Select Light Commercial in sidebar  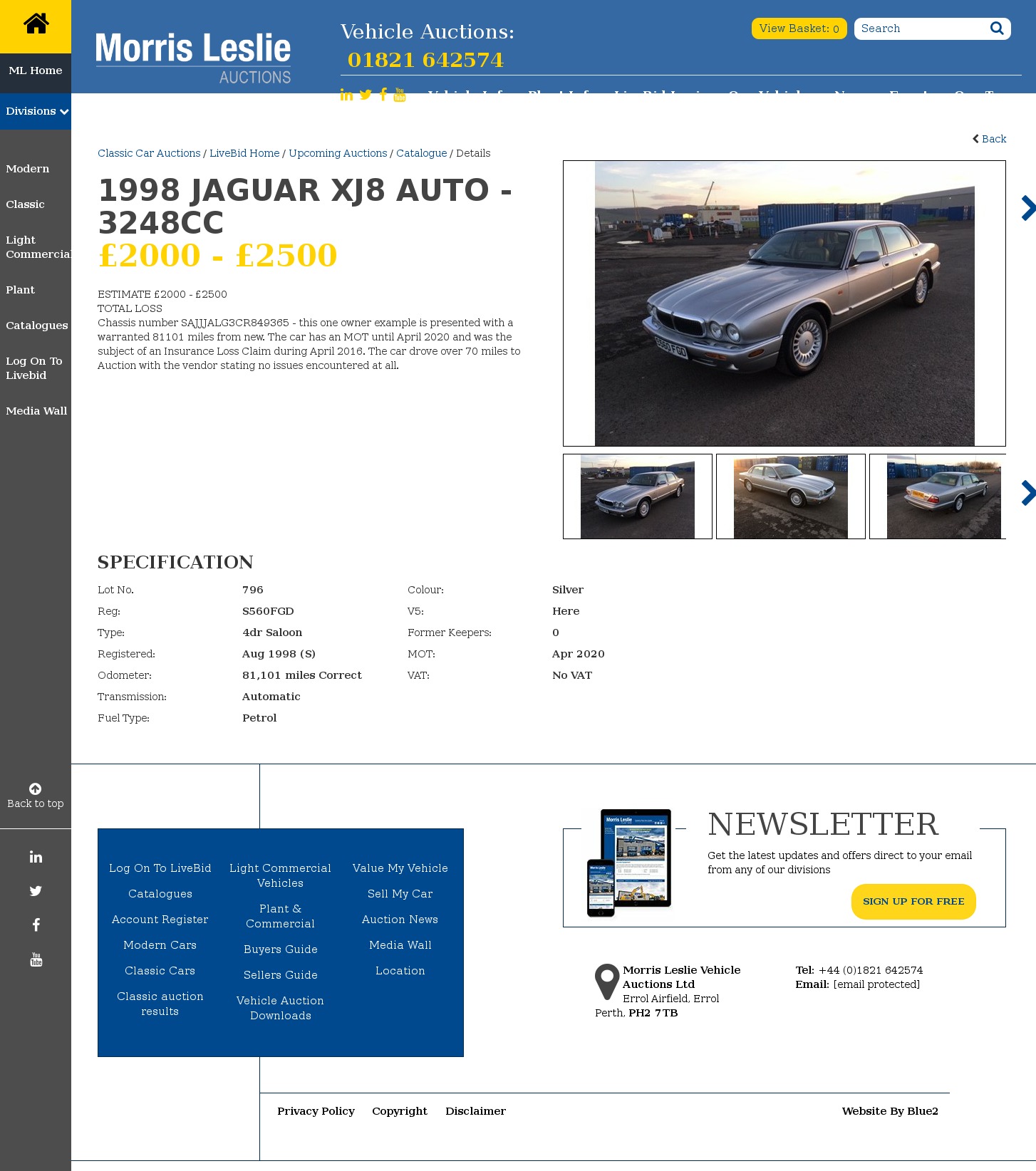click(38, 247)
